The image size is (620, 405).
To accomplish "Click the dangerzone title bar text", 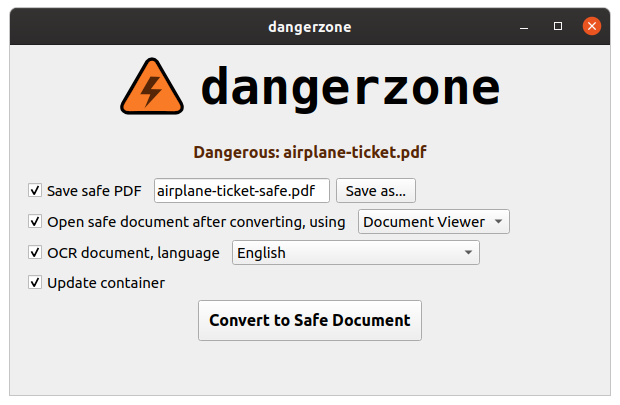I will 310,27.
